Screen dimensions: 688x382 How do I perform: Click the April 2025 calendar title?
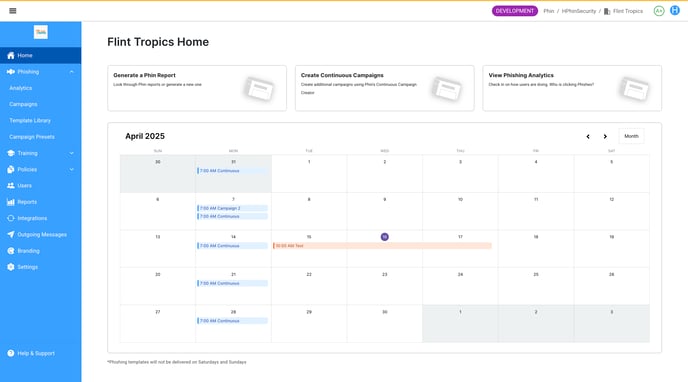click(145, 136)
